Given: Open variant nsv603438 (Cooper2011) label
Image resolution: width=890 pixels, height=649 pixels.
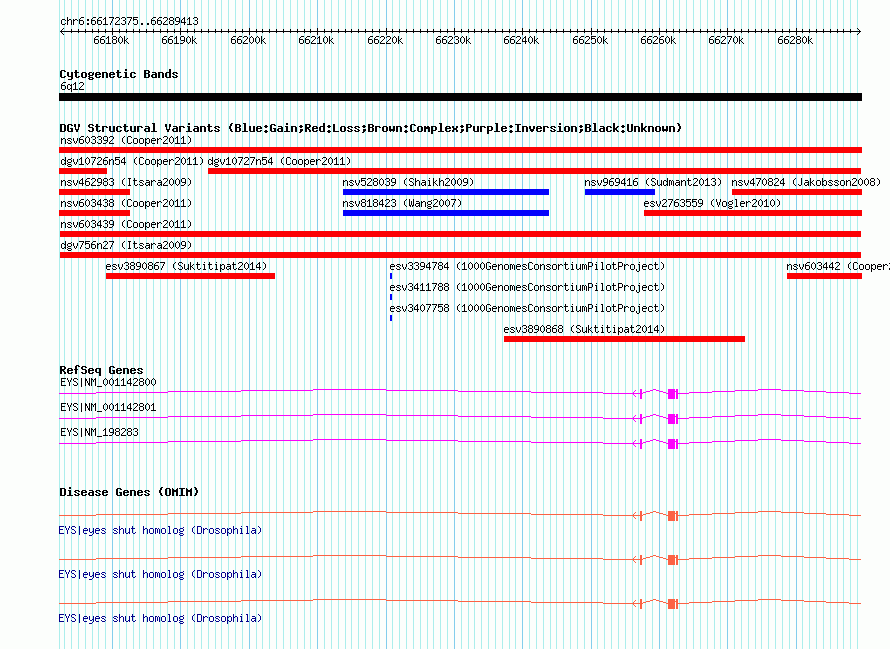Looking at the screenshot, I should tap(126, 203).
